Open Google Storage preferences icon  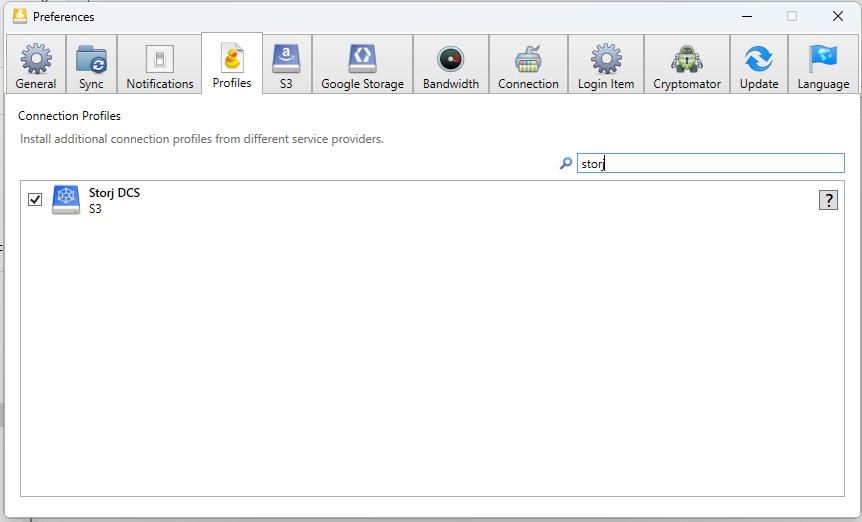362,59
